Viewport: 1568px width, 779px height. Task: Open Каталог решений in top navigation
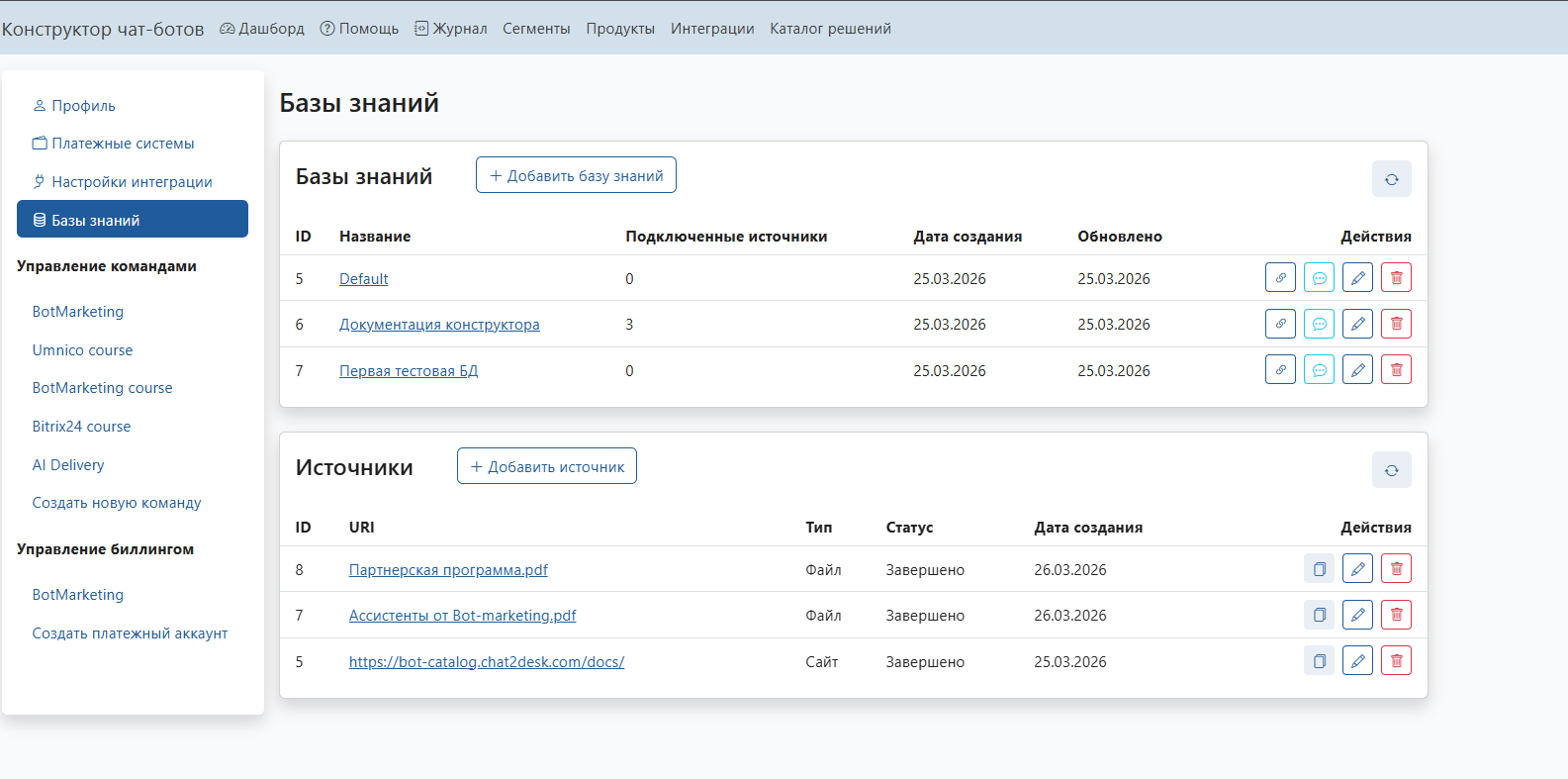coord(830,29)
